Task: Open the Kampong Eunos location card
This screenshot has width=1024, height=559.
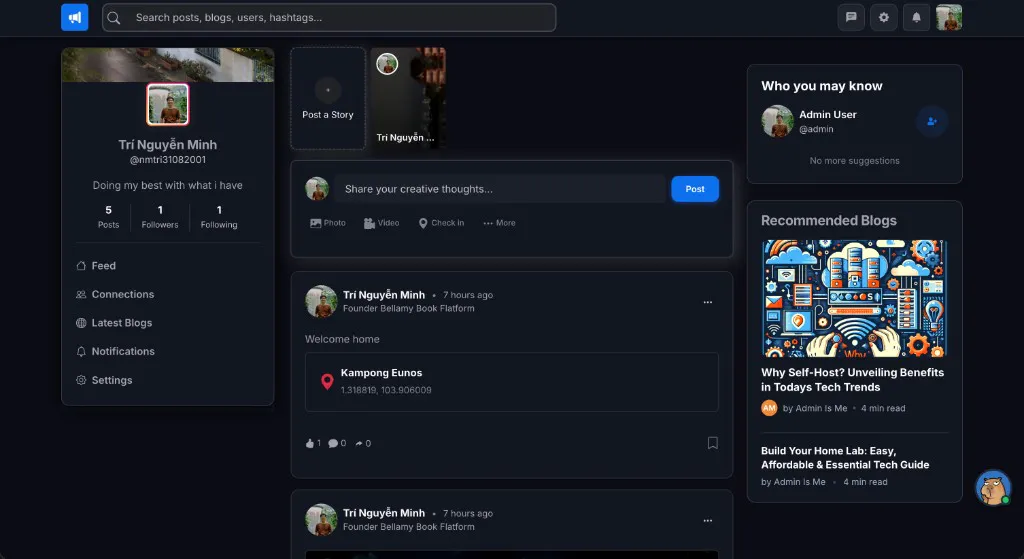Action: 511,382
